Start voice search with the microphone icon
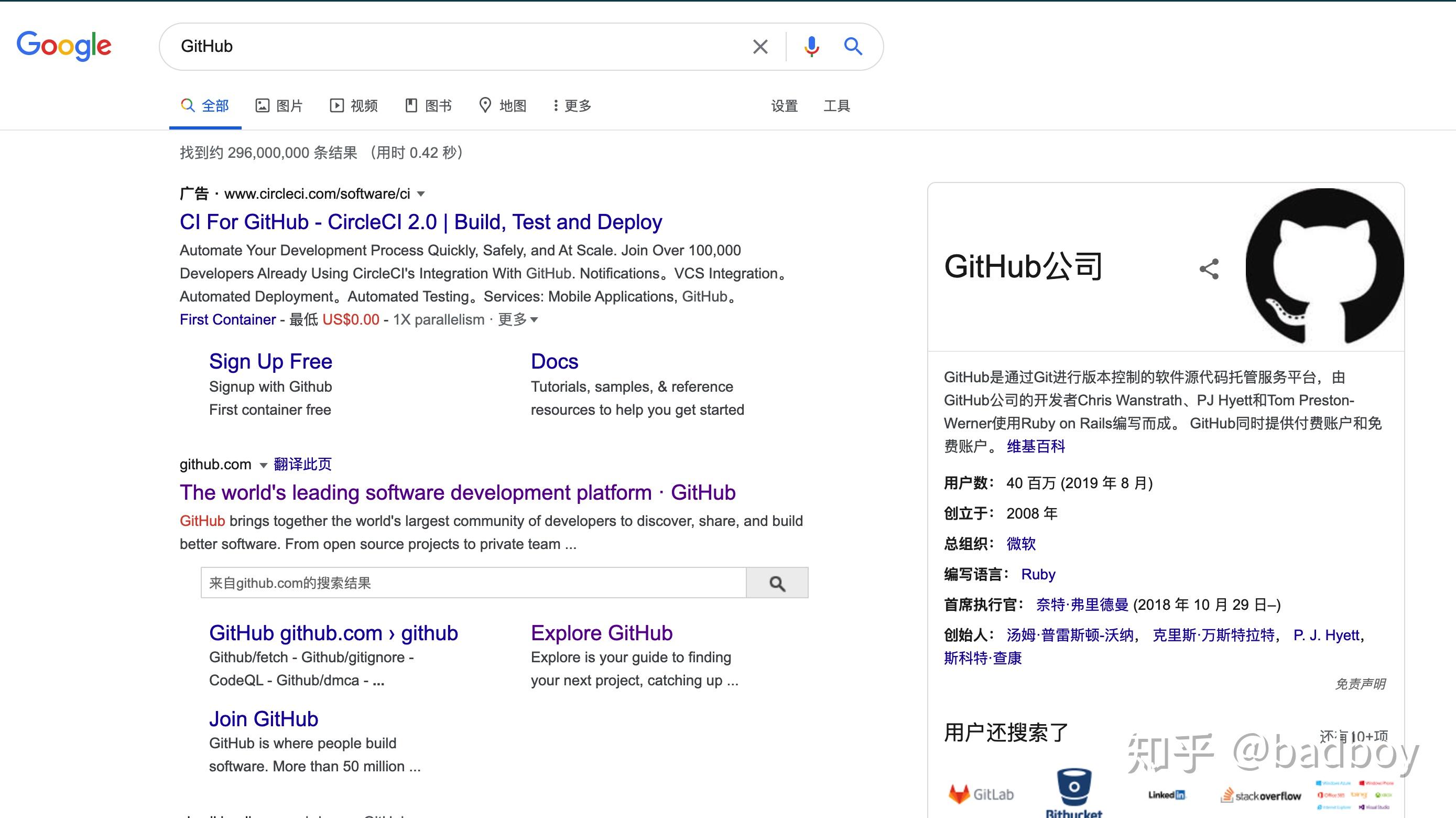 point(812,46)
